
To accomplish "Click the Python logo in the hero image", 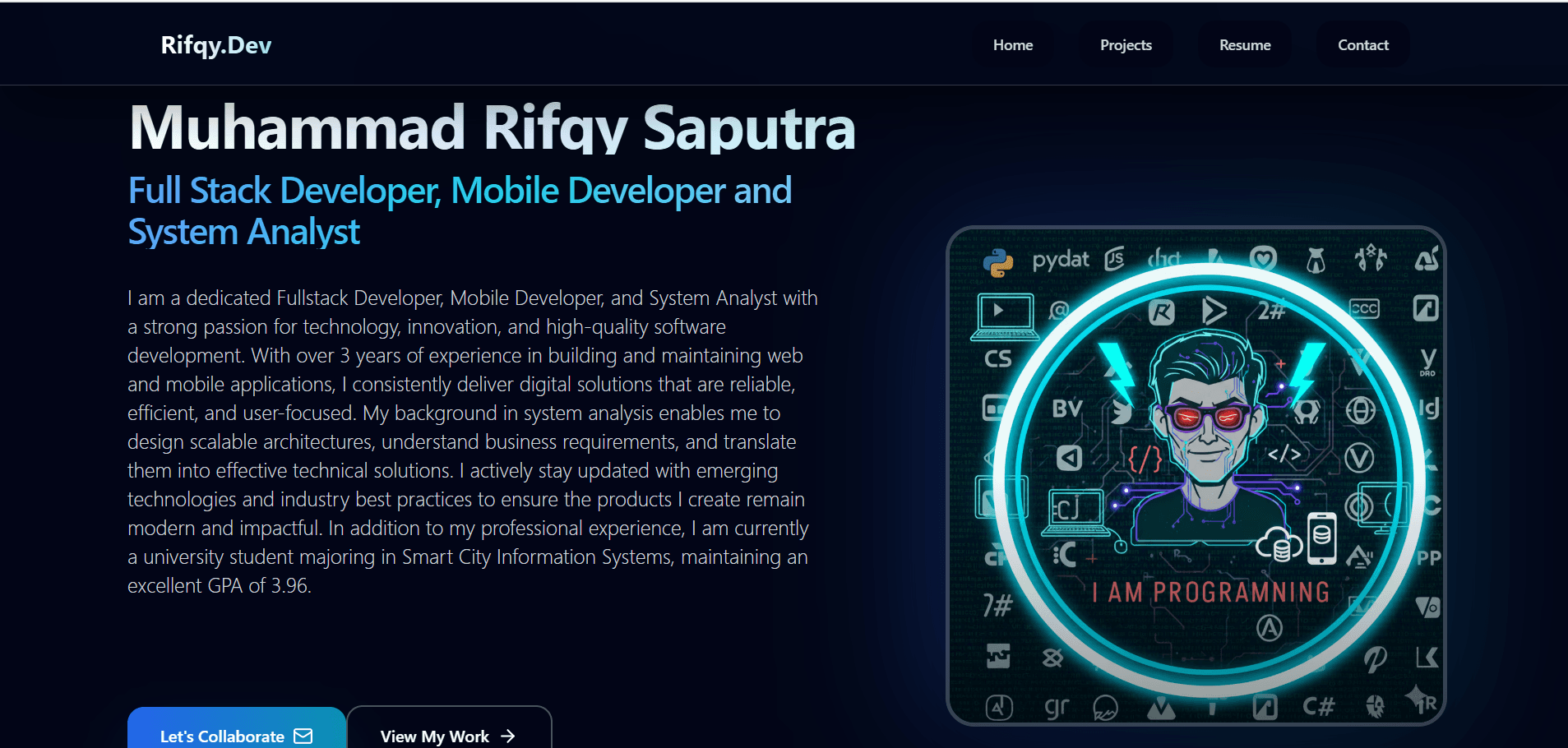I will coord(997,261).
